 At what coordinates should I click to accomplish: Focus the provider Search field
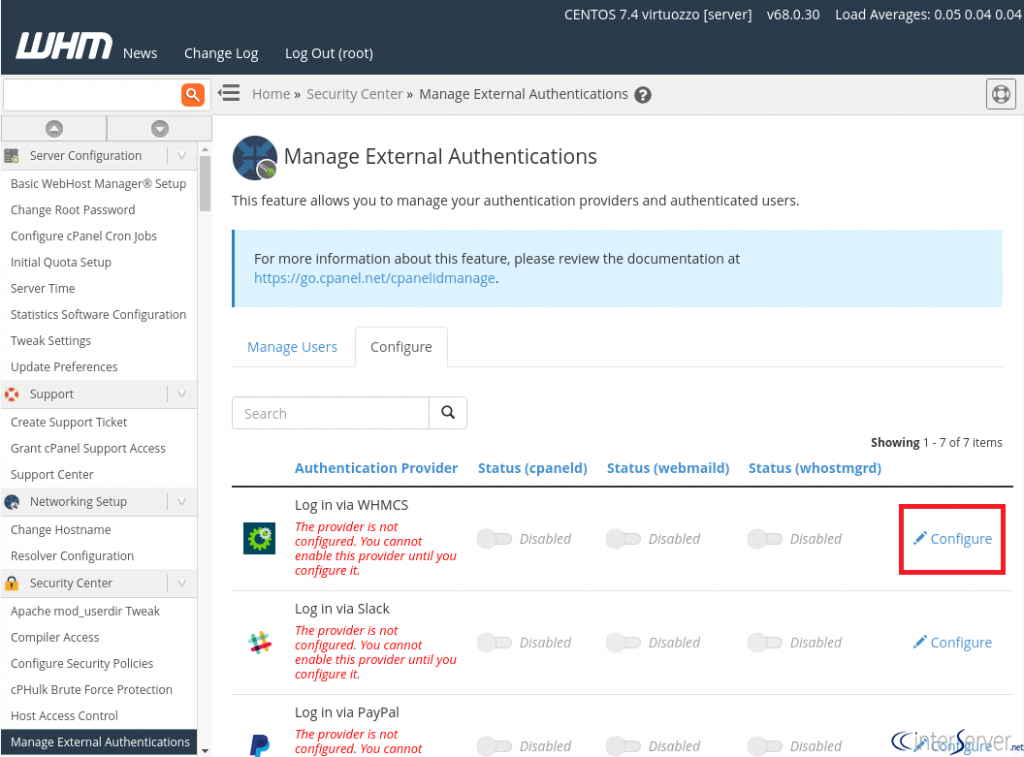(330, 413)
